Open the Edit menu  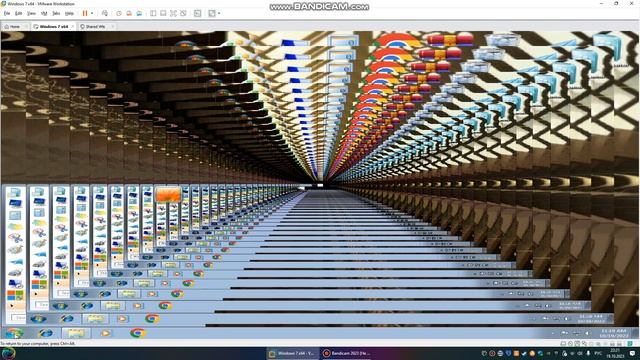tap(18, 13)
